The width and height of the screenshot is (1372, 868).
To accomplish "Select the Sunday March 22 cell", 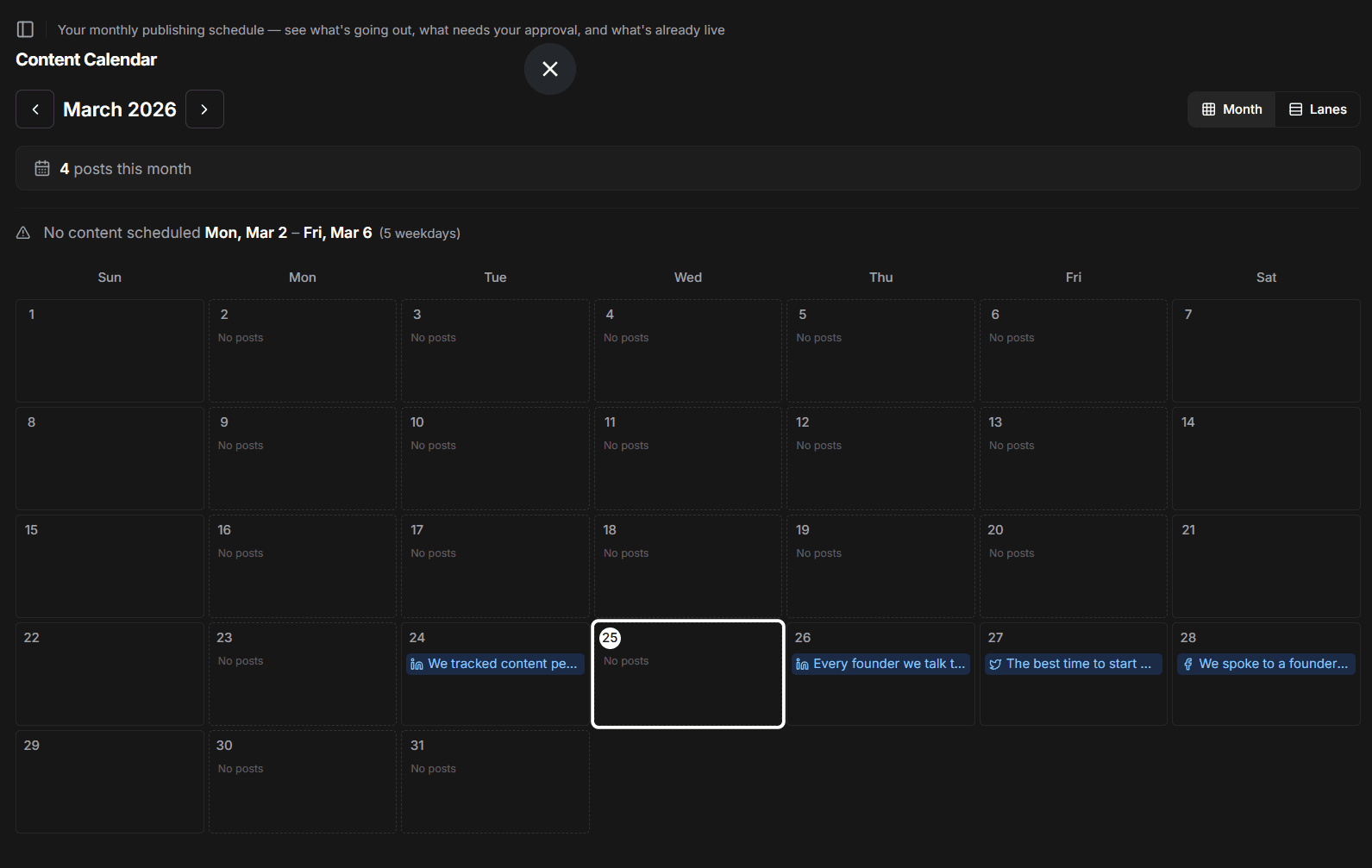I will click(x=110, y=674).
